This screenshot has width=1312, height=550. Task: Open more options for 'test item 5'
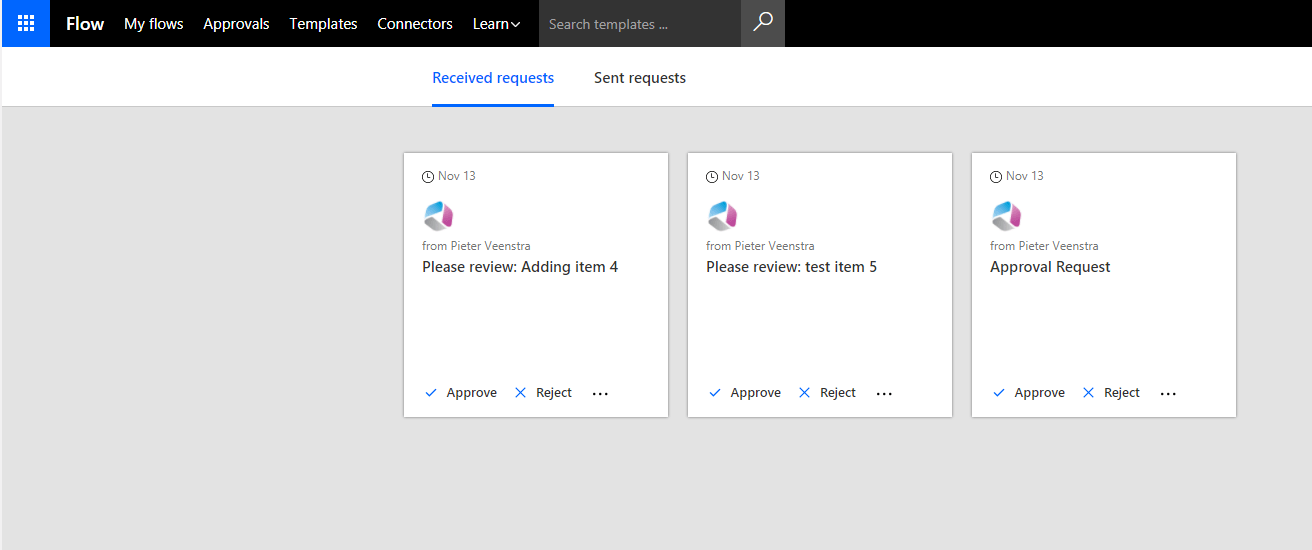[x=884, y=394]
